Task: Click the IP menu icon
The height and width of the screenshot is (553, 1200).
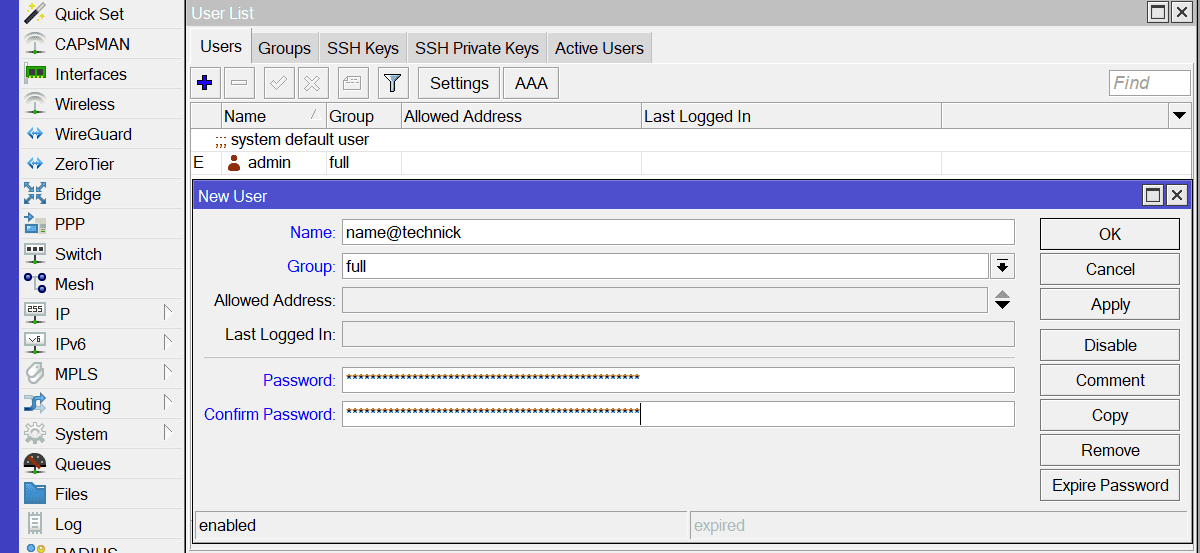Action: tap(35, 314)
